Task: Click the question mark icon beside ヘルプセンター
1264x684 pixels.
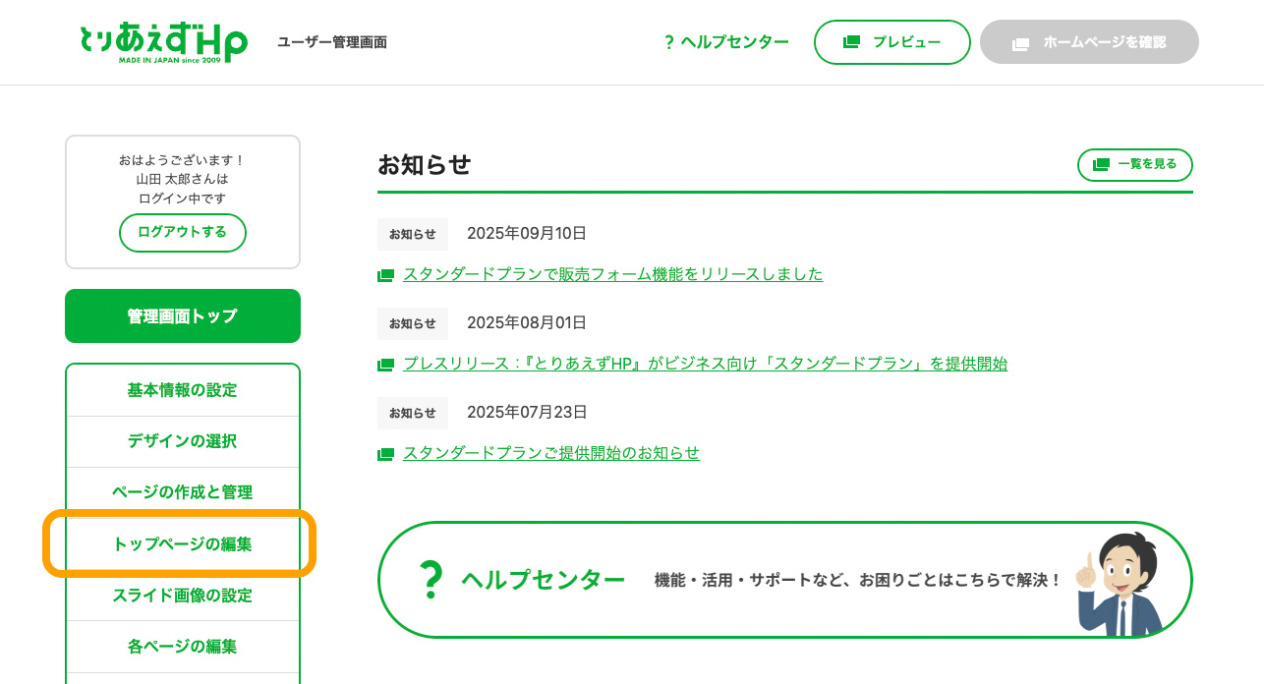Action: [669, 42]
